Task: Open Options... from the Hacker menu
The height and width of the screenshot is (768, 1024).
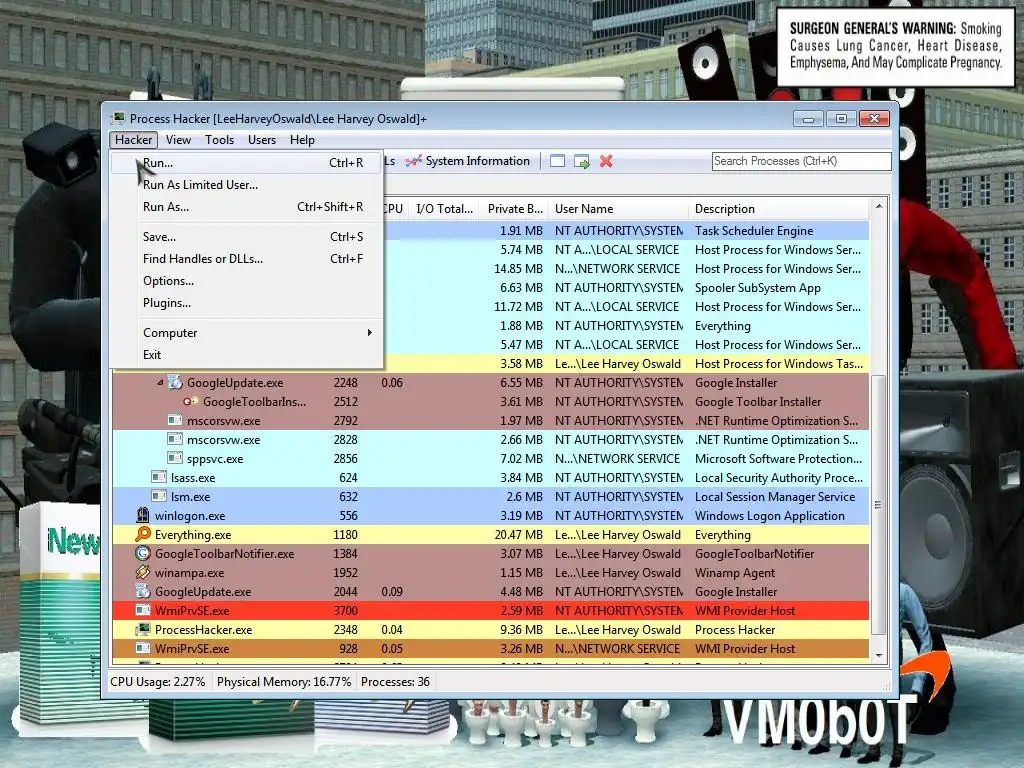Action: (247, 281)
